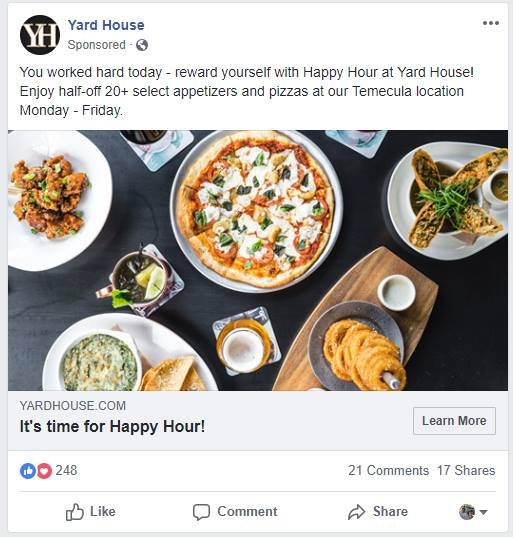513x537 pixels.
Task: Click the It's time for Happy Hour headline
Action: (x=112, y=426)
